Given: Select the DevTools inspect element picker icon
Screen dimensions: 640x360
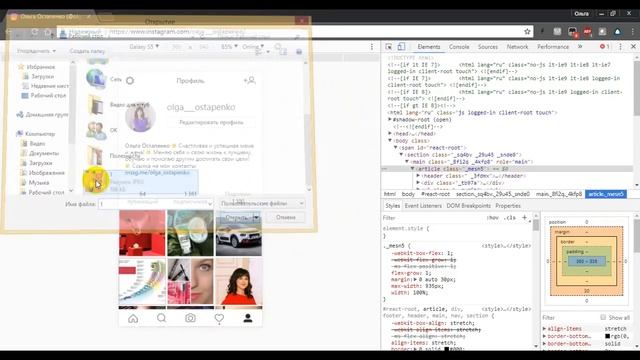Looking at the screenshot, I should pos(389,47).
